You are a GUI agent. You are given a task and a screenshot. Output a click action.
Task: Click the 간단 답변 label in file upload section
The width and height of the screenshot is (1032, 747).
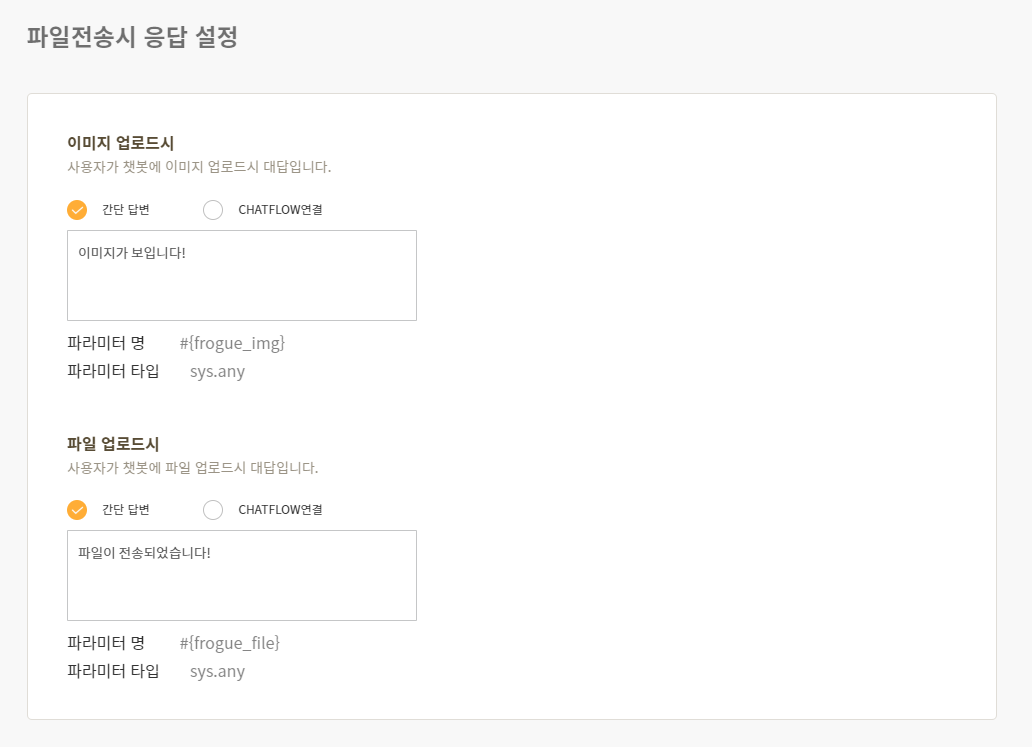click(126, 510)
